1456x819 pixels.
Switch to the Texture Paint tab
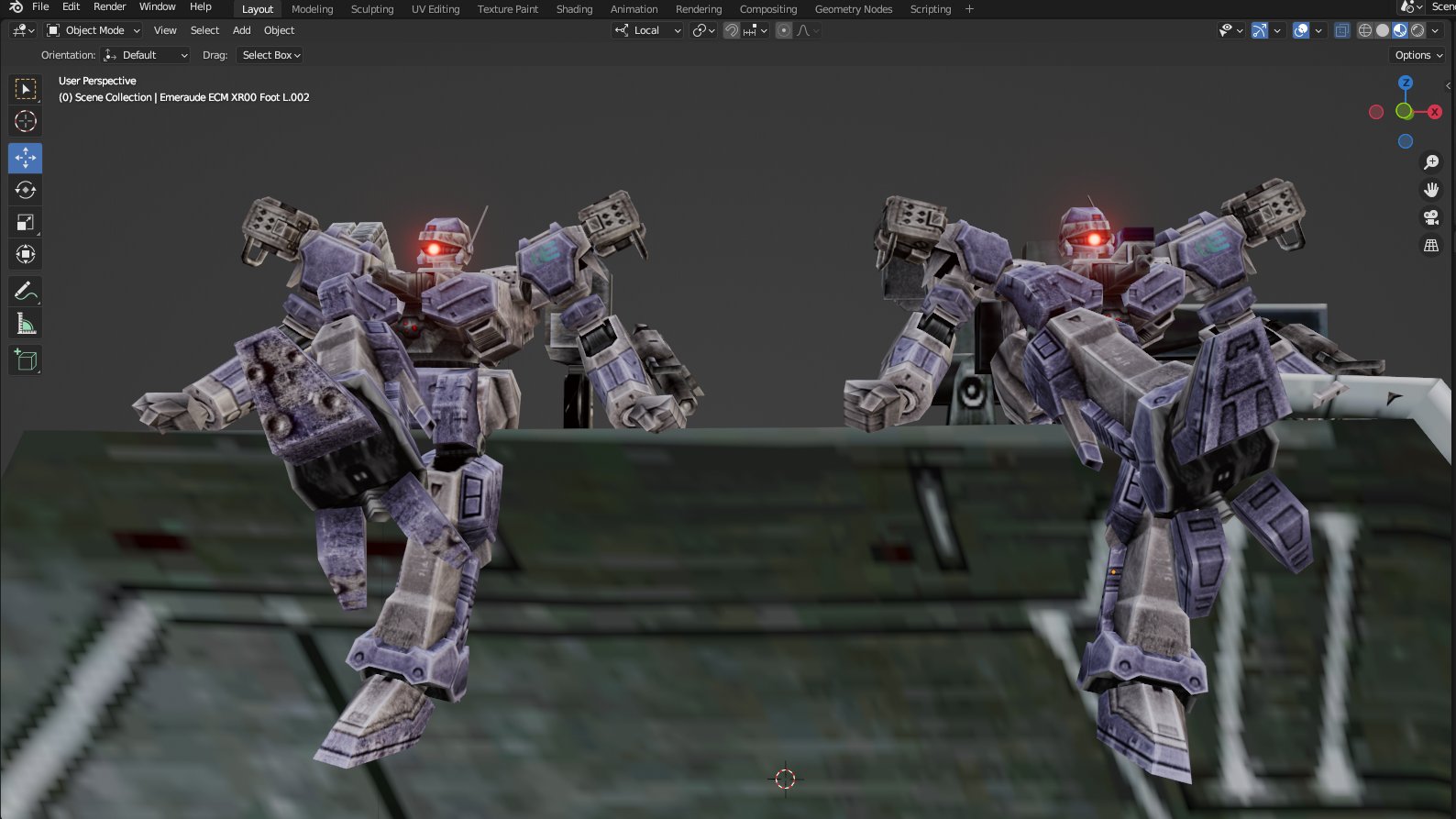[508, 9]
